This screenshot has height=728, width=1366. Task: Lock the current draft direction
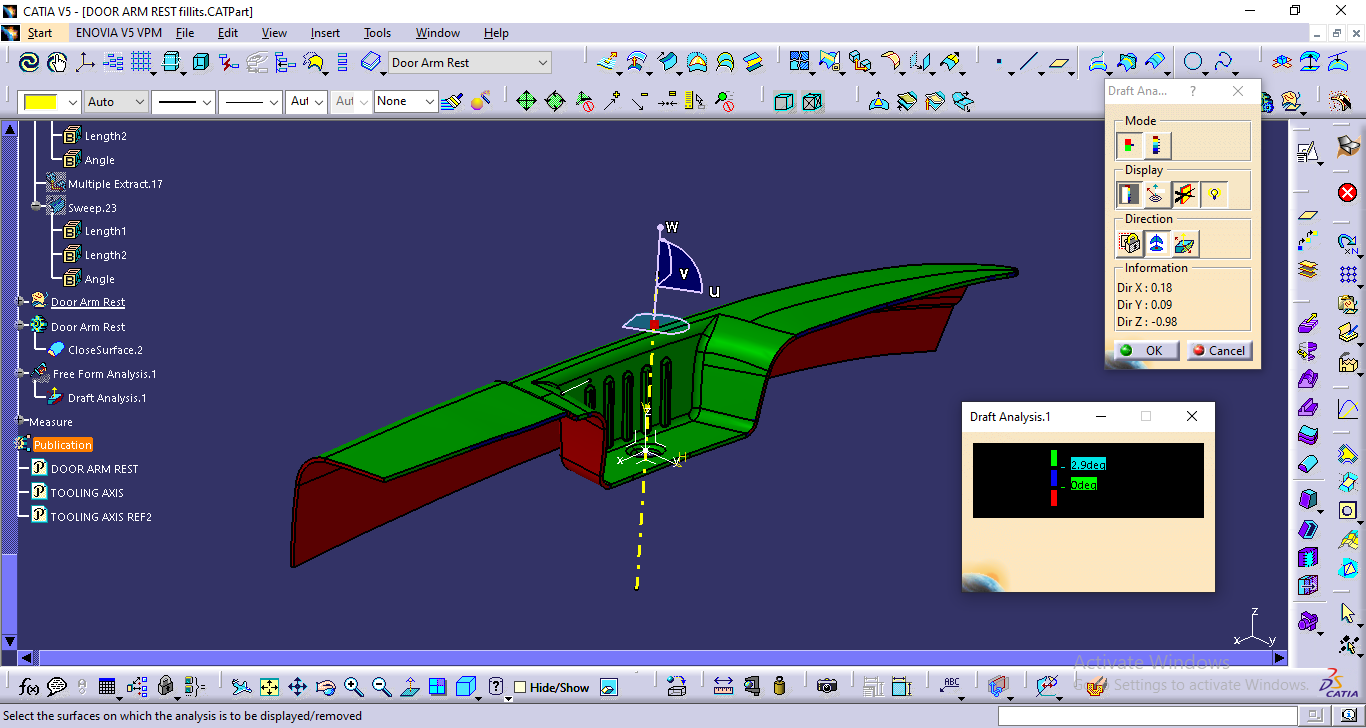click(1129, 242)
